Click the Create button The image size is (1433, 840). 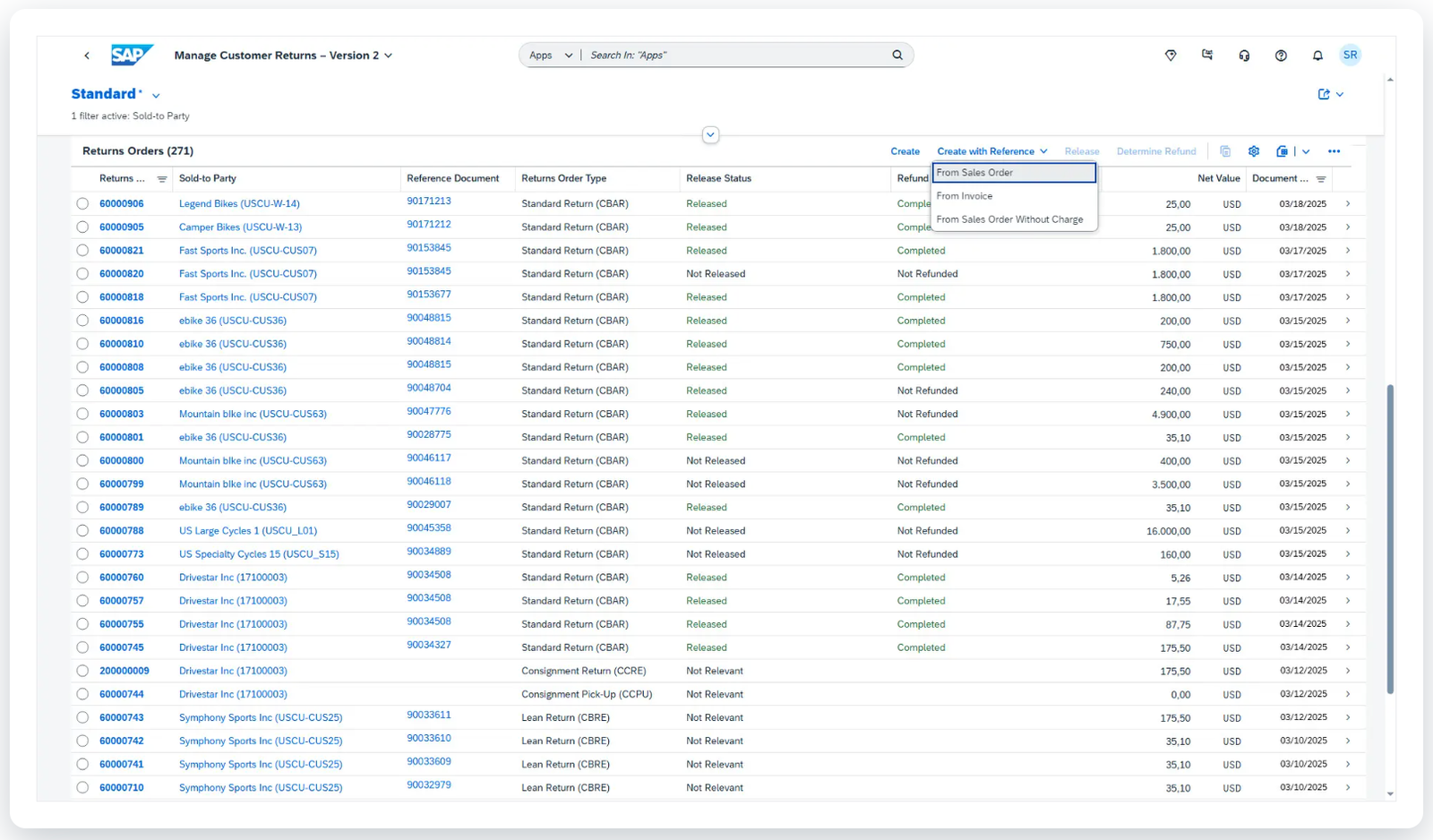(x=905, y=151)
